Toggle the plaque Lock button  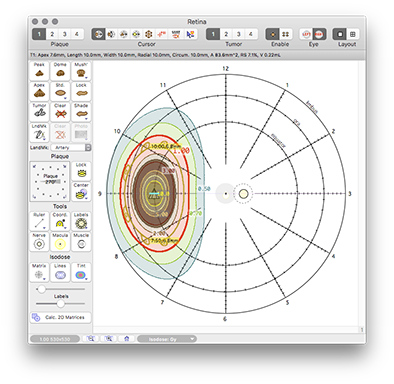point(81,171)
